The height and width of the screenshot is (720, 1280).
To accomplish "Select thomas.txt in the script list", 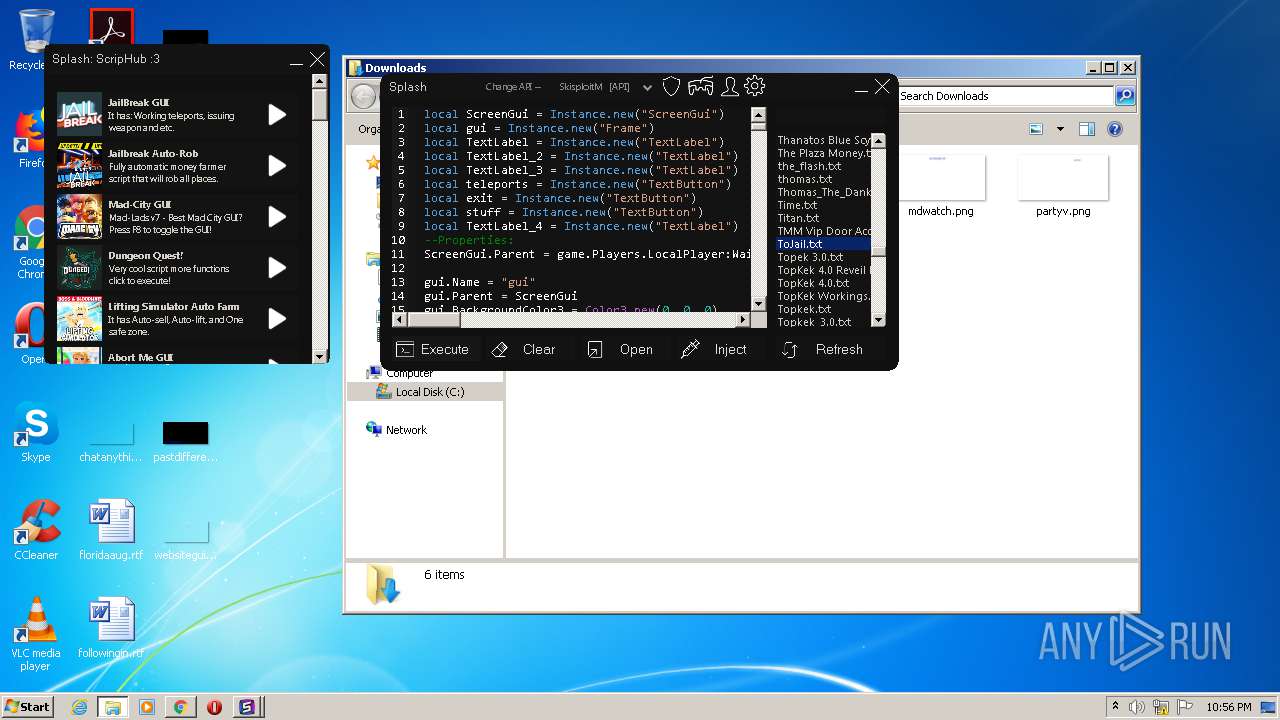I will coord(804,179).
